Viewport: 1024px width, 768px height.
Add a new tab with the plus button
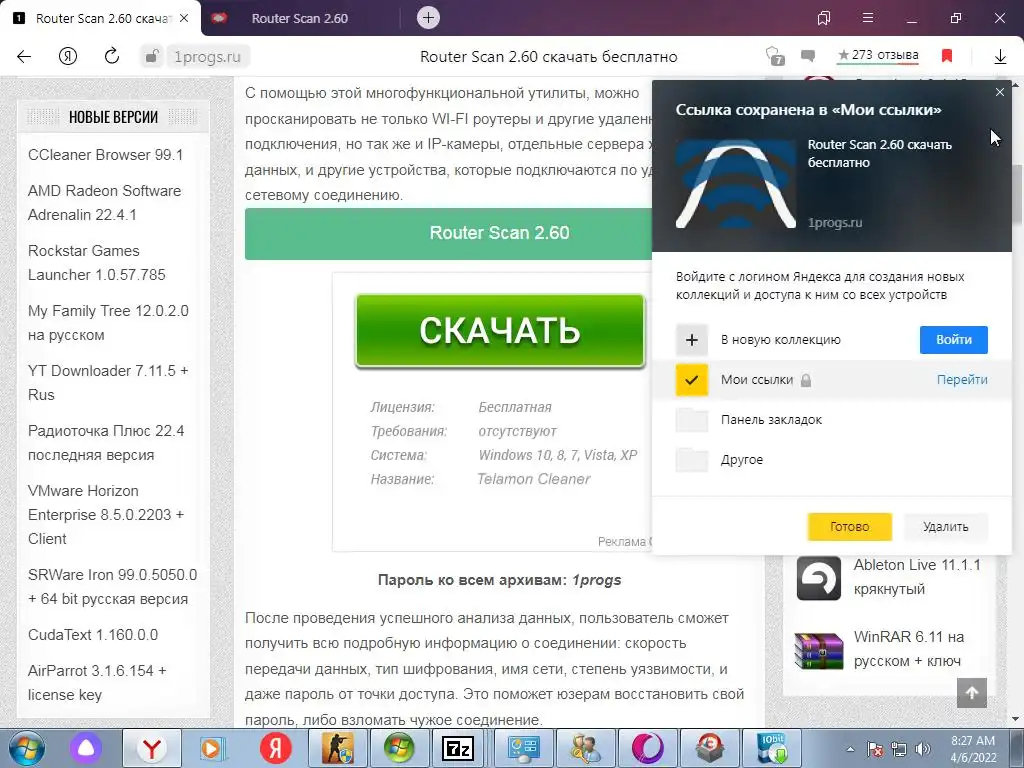point(428,18)
